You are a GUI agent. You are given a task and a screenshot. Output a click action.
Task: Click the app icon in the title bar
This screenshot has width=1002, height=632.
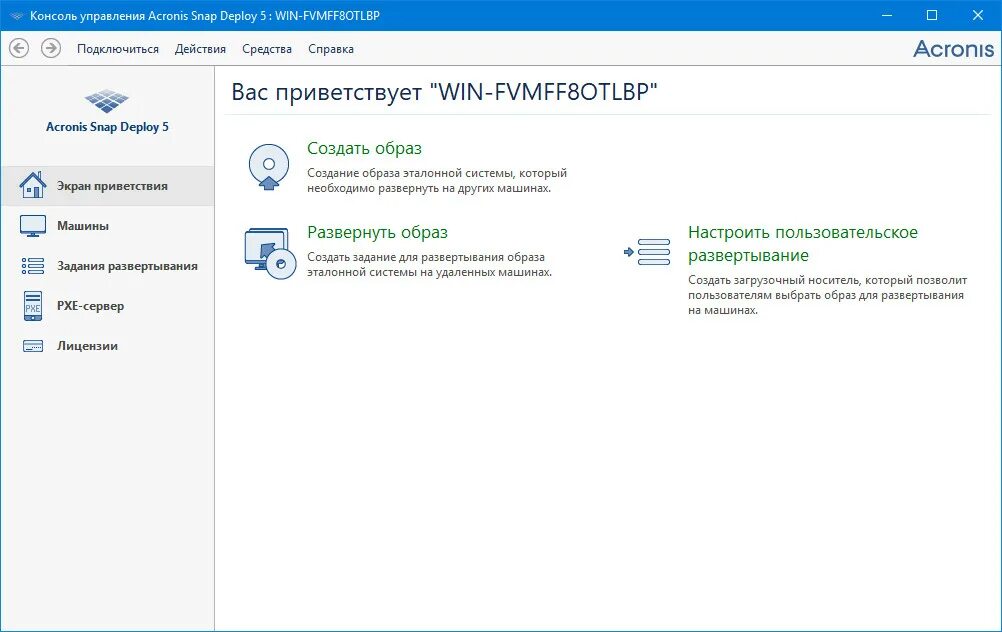[x=16, y=15]
